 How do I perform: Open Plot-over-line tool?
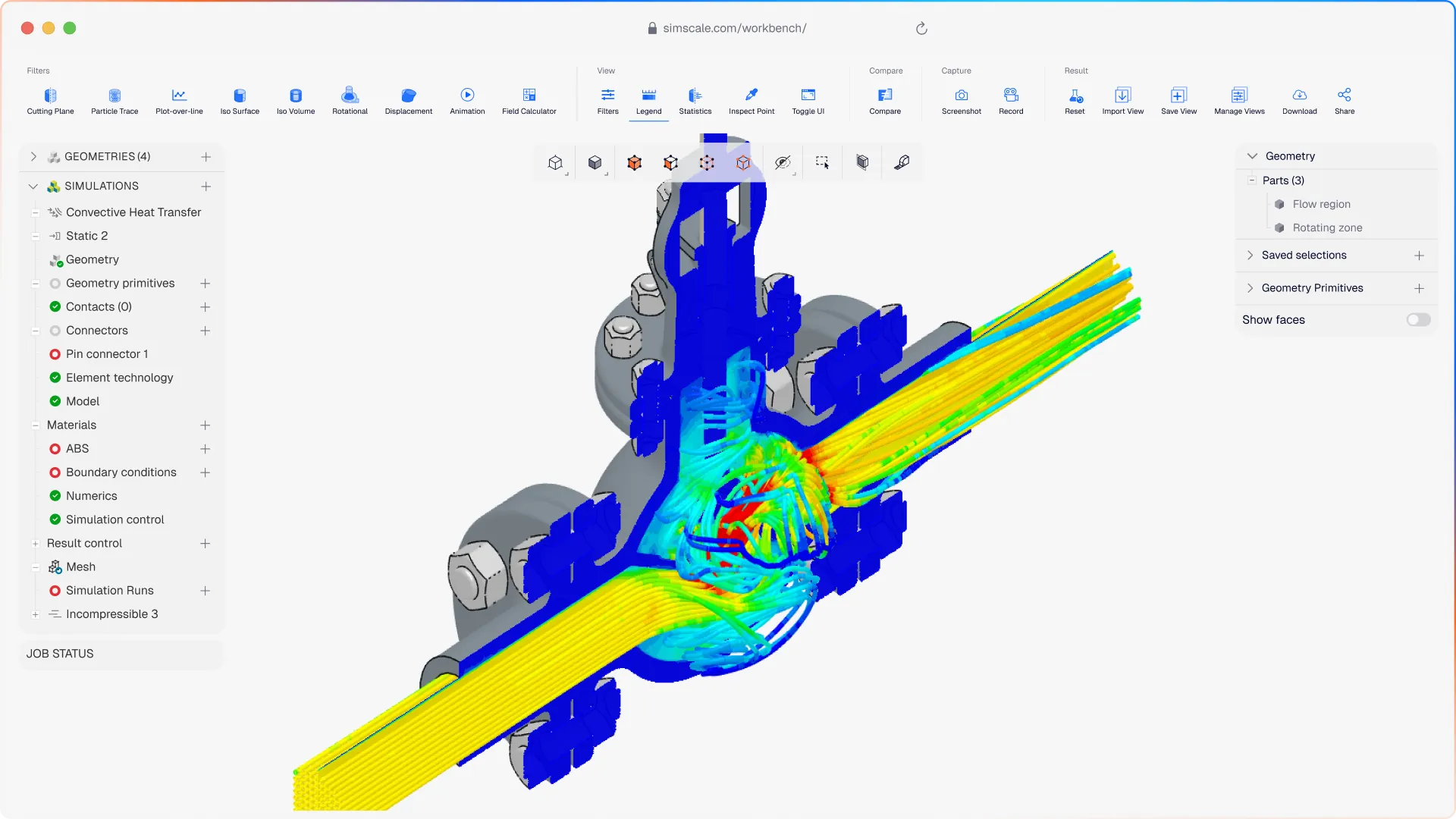point(179,100)
